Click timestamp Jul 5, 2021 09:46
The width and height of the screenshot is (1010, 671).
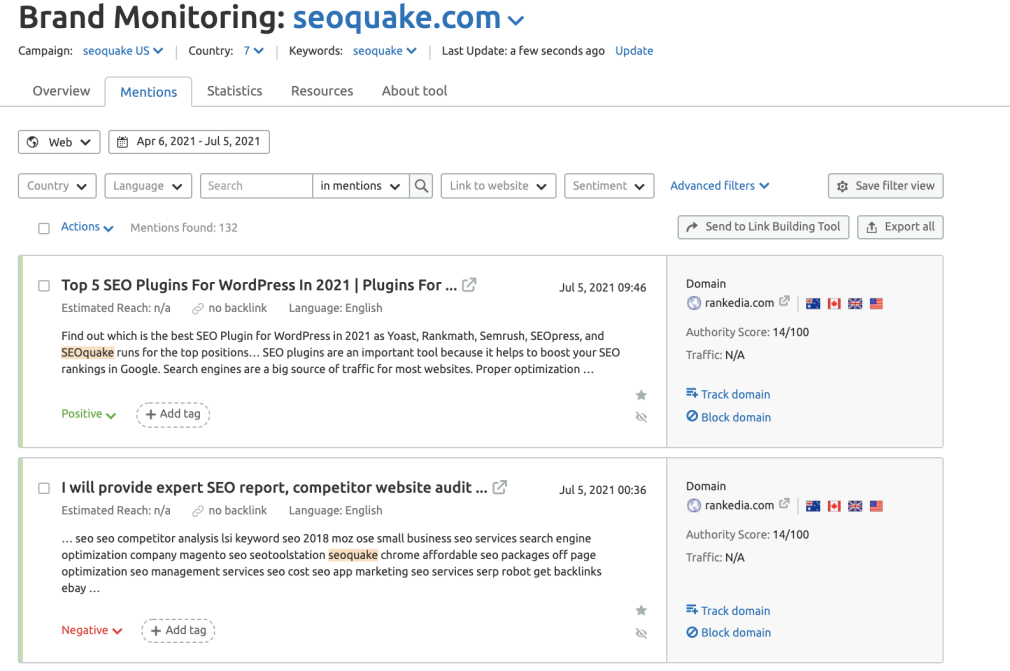(x=602, y=288)
